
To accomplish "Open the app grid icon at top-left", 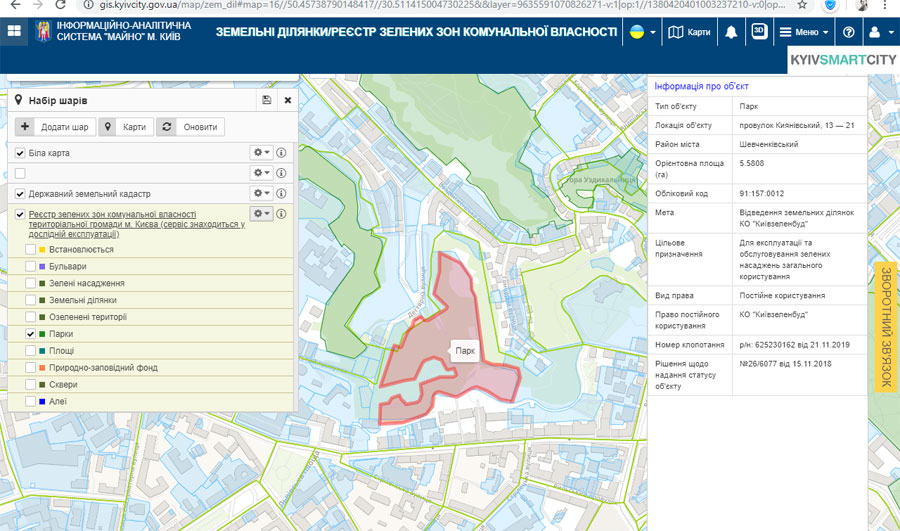I will [x=14, y=31].
